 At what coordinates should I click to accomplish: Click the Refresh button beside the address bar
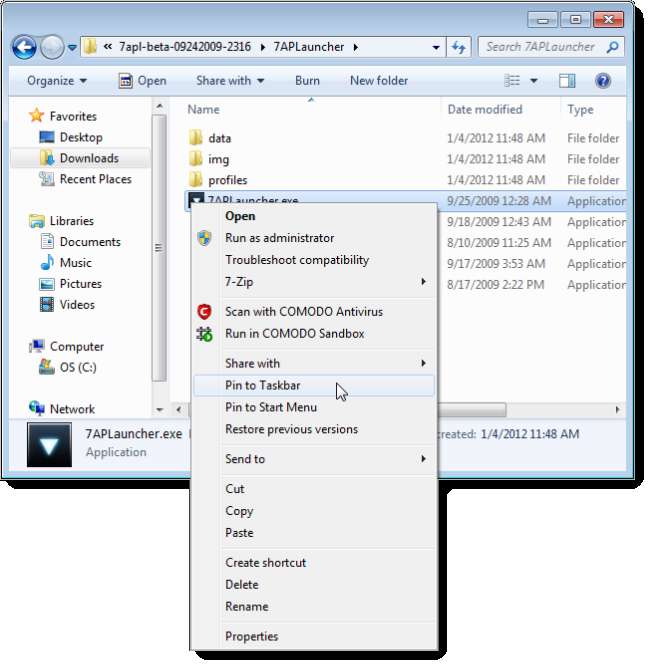point(458,47)
